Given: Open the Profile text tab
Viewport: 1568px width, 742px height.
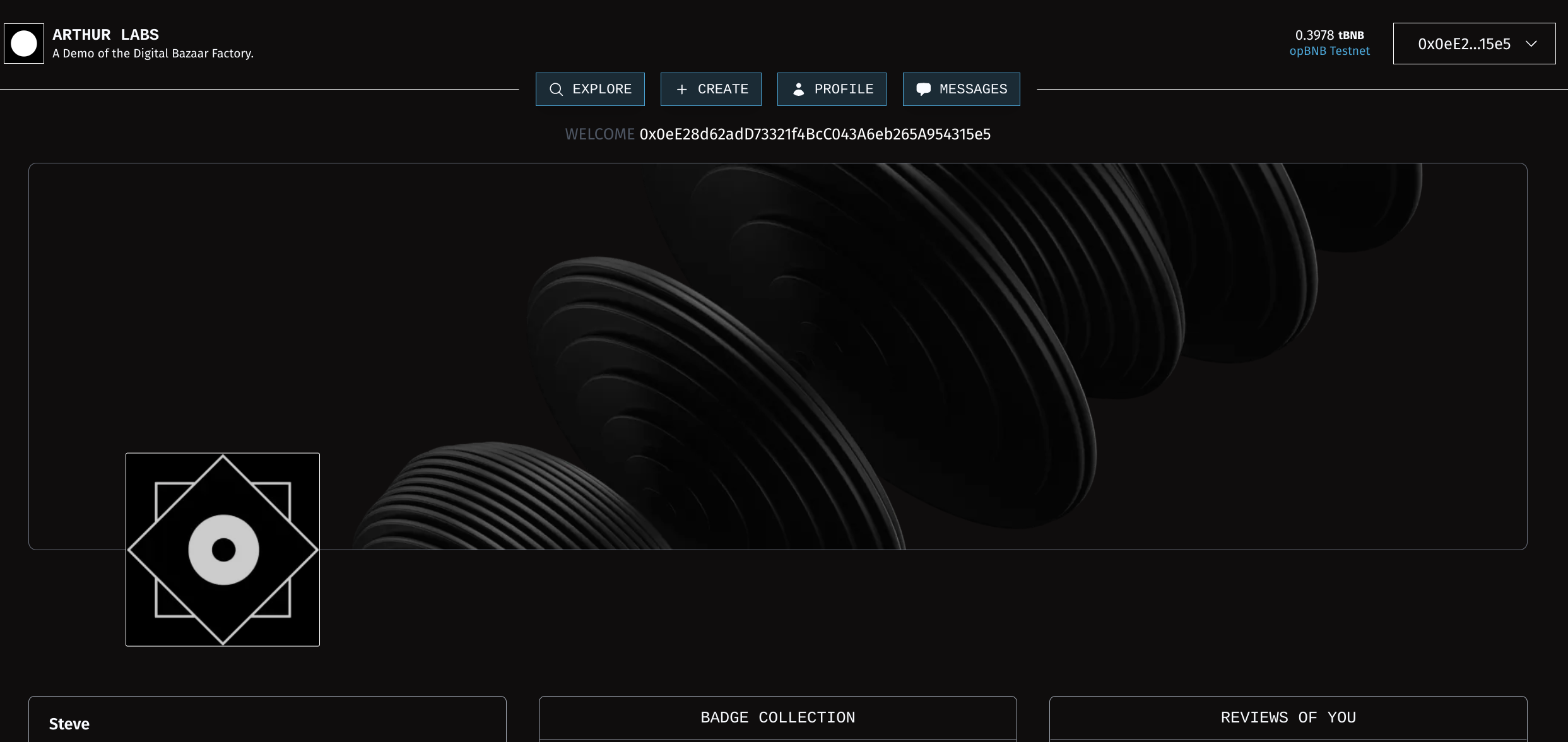Looking at the screenshot, I should pyautogui.click(x=844, y=89).
